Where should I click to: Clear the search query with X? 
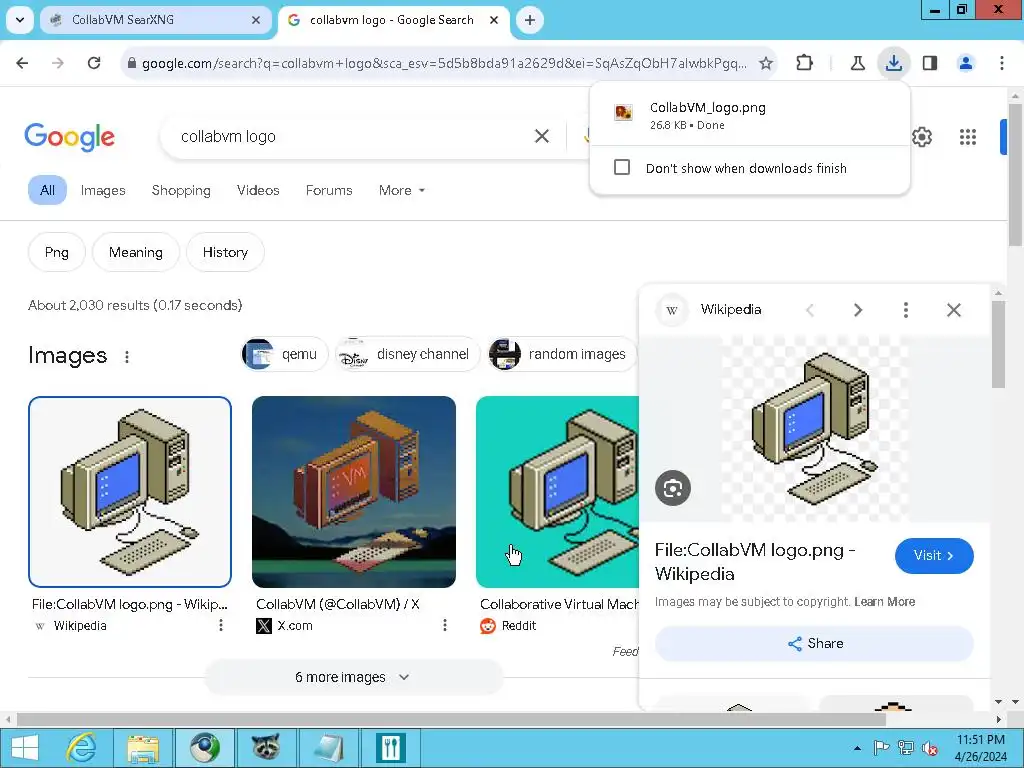[x=542, y=136]
